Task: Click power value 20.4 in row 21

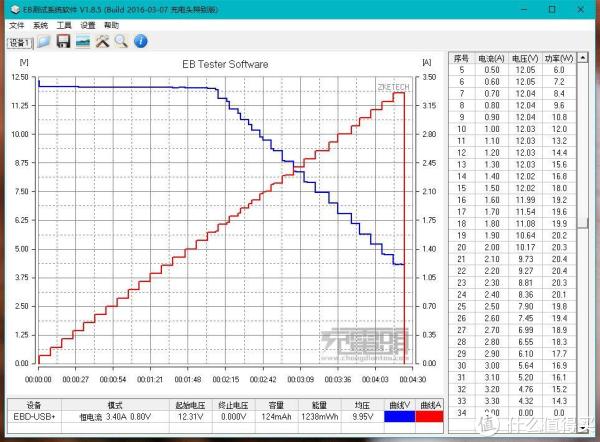Action: point(559,259)
